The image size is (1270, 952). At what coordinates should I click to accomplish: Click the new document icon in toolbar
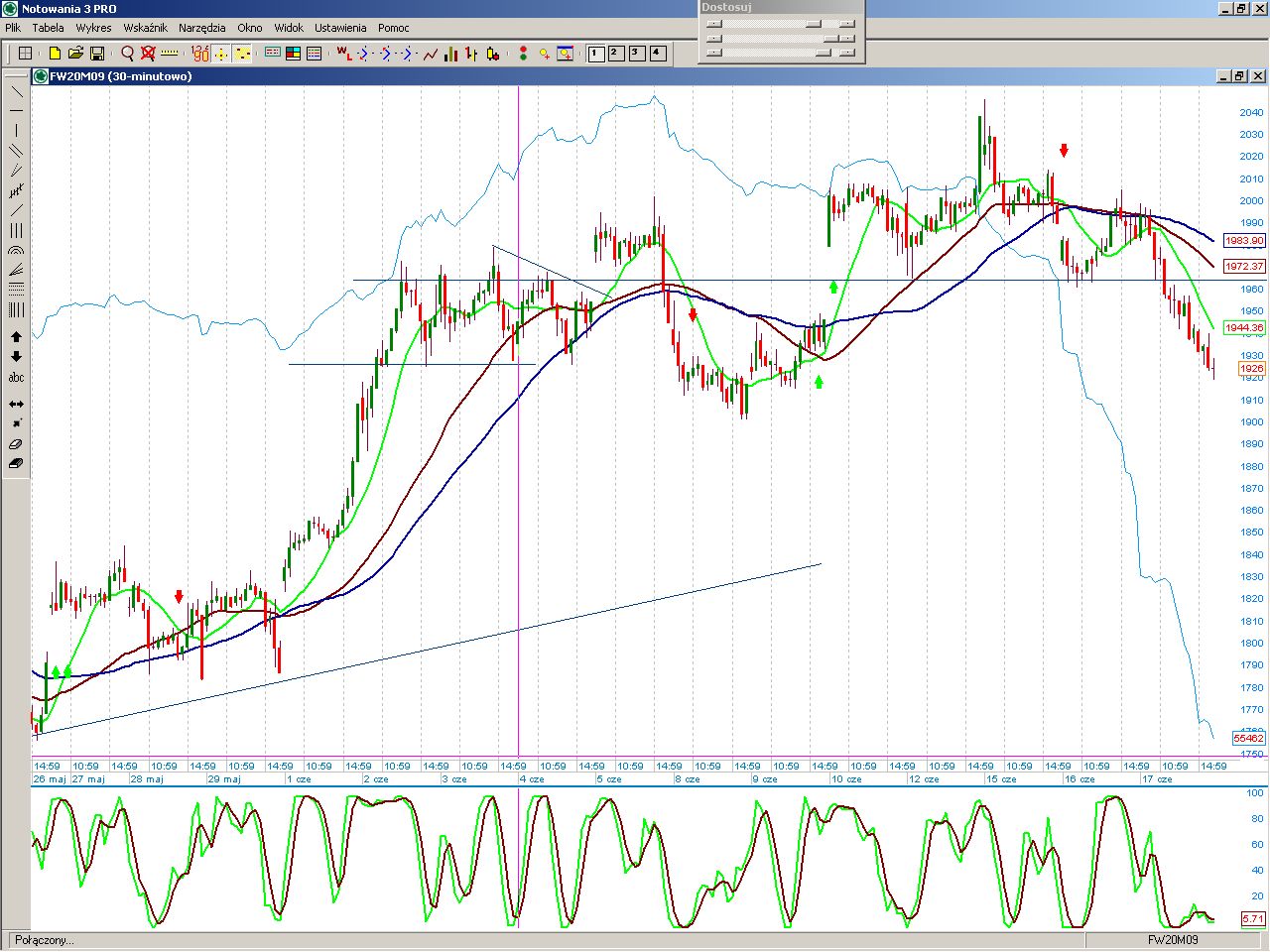pos(55,54)
